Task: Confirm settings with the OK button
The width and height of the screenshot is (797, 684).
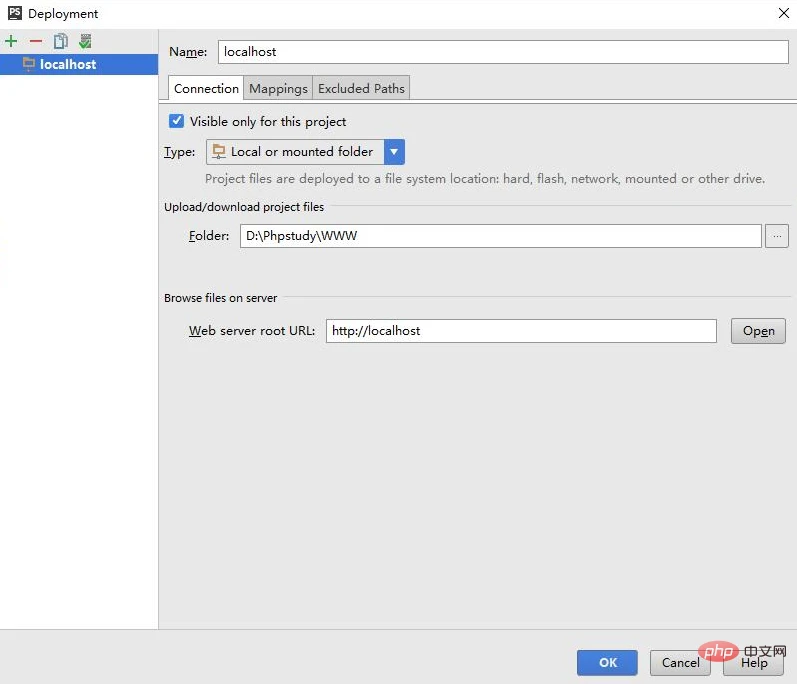Action: click(x=608, y=662)
